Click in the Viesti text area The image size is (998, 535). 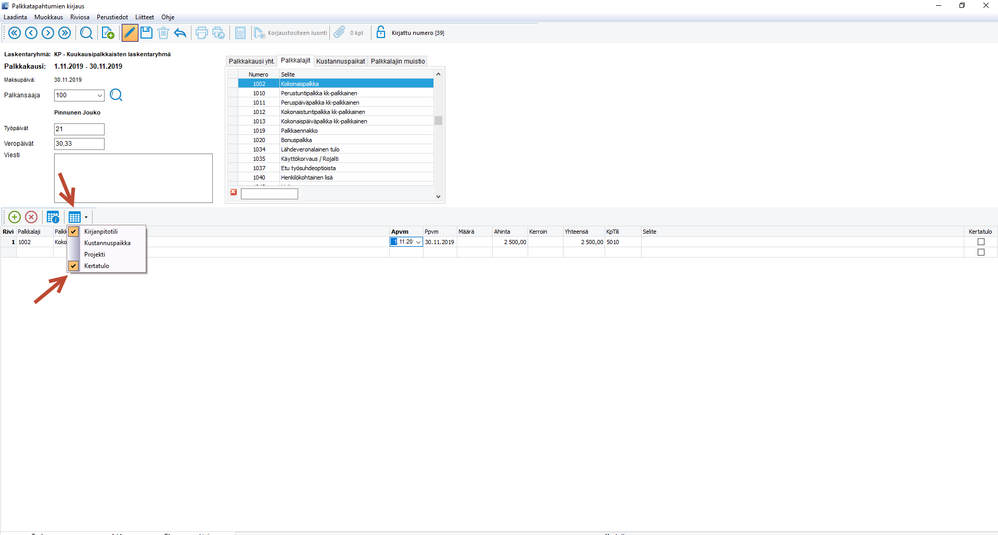point(133,178)
